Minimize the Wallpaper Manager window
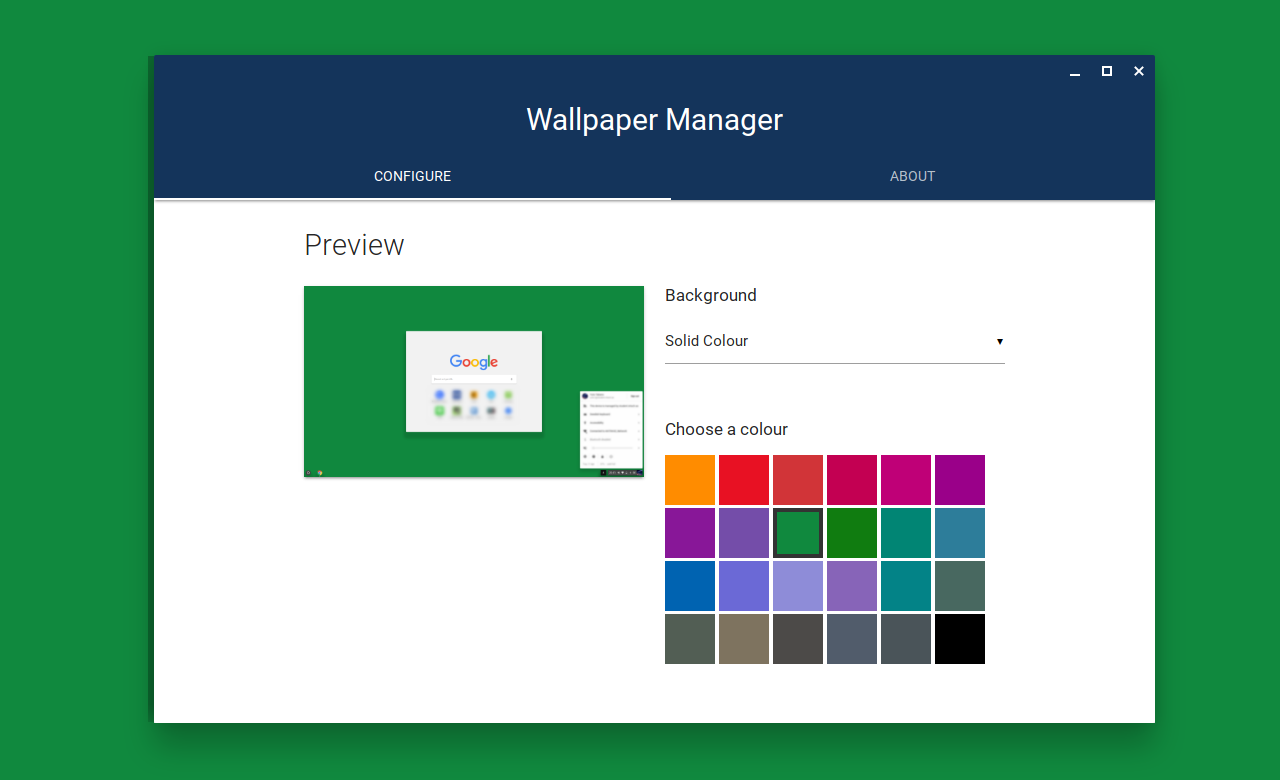This screenshot has height=780, width=1280. coord(1075,72)
